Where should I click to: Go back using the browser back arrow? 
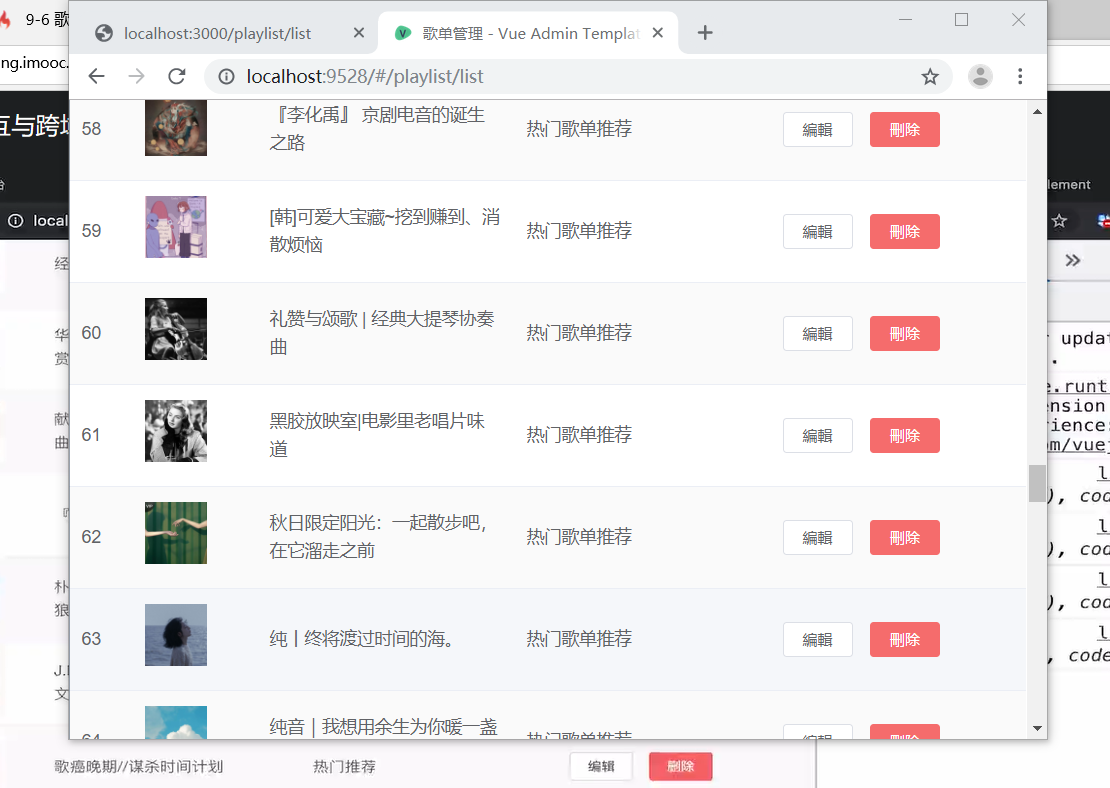coord(96,76)
